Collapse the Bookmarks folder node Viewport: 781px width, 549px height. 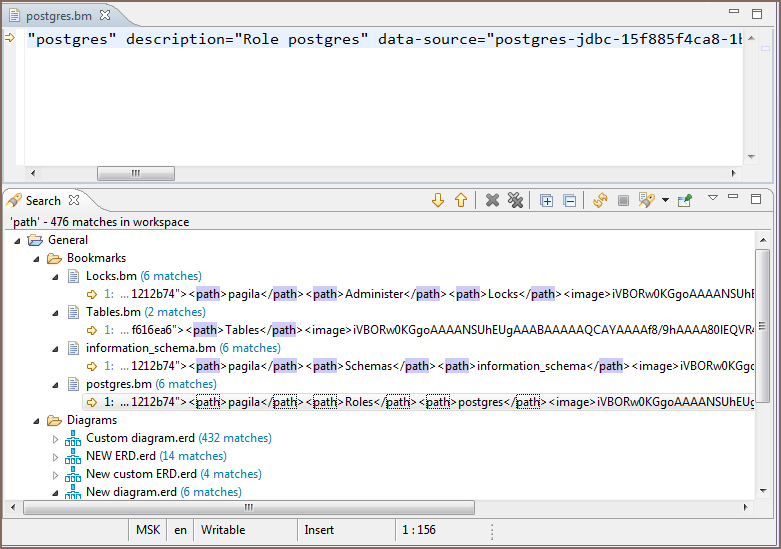coord(37,258)
